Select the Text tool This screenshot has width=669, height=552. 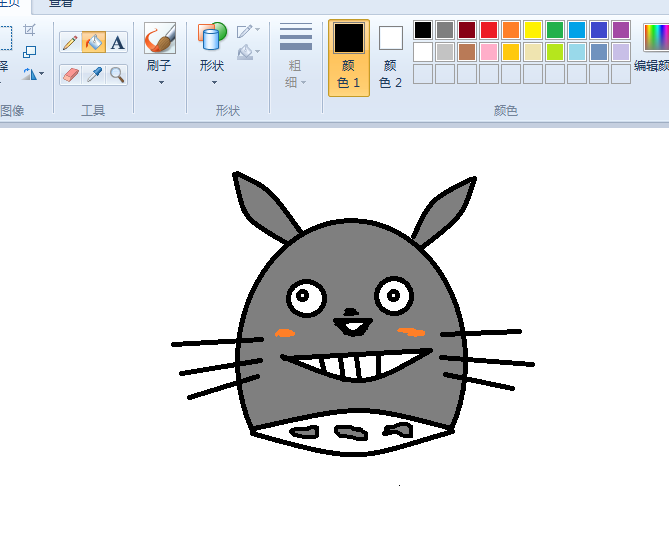click(117, 42)
